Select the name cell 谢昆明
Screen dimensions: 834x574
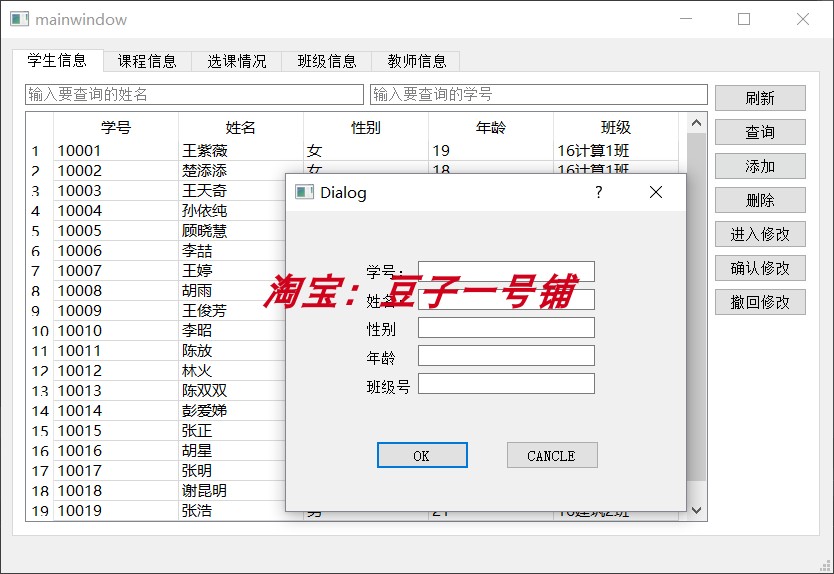(x=232, y=491)
